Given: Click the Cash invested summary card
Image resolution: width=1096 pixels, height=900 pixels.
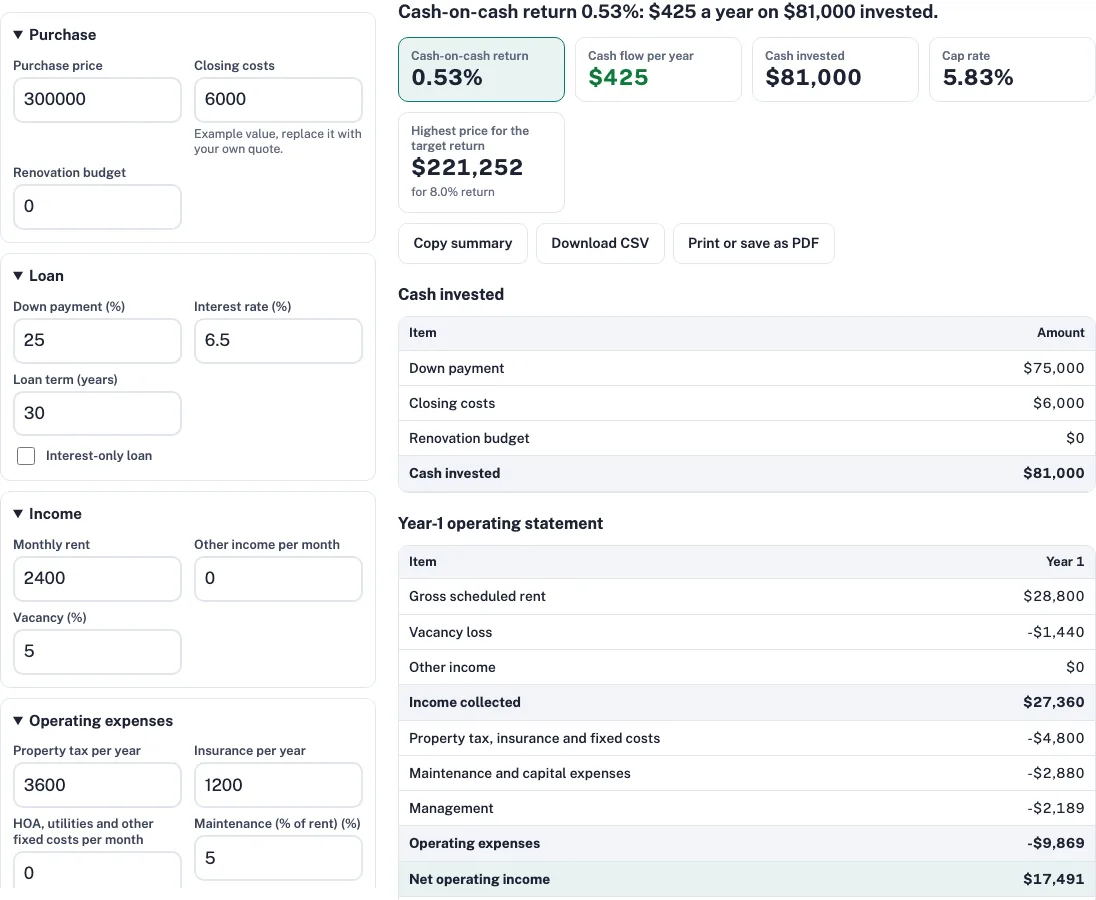Looking at the screenshot, I should click(835, 69).
